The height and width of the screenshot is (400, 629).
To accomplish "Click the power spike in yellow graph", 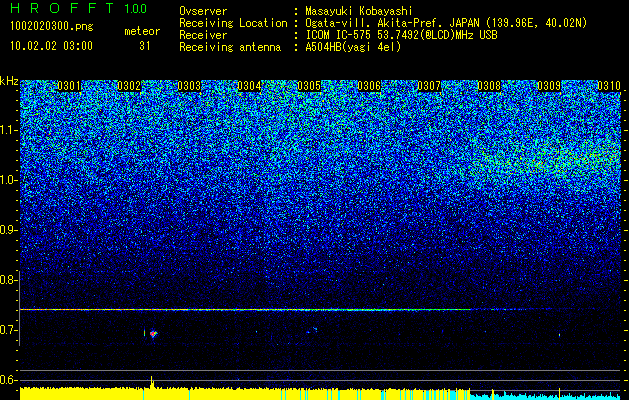I will click(152, 382).
